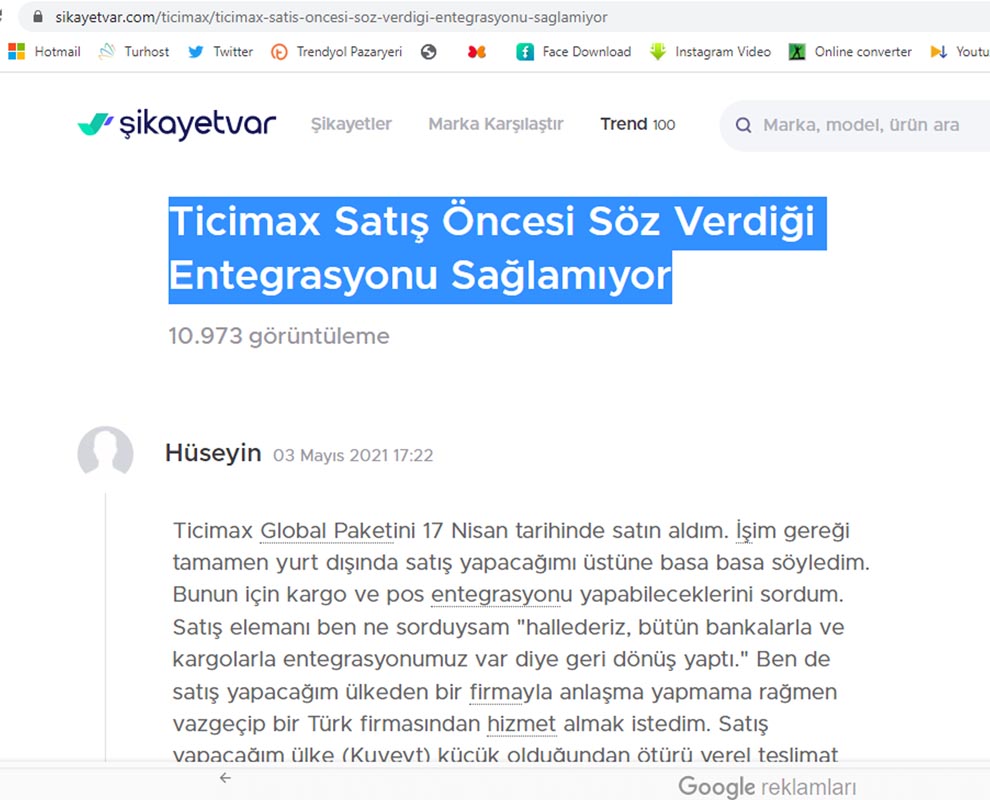Click the şikayetvar logo
Viewport: 990px width, 800px height.
click(x=176, y=125)
